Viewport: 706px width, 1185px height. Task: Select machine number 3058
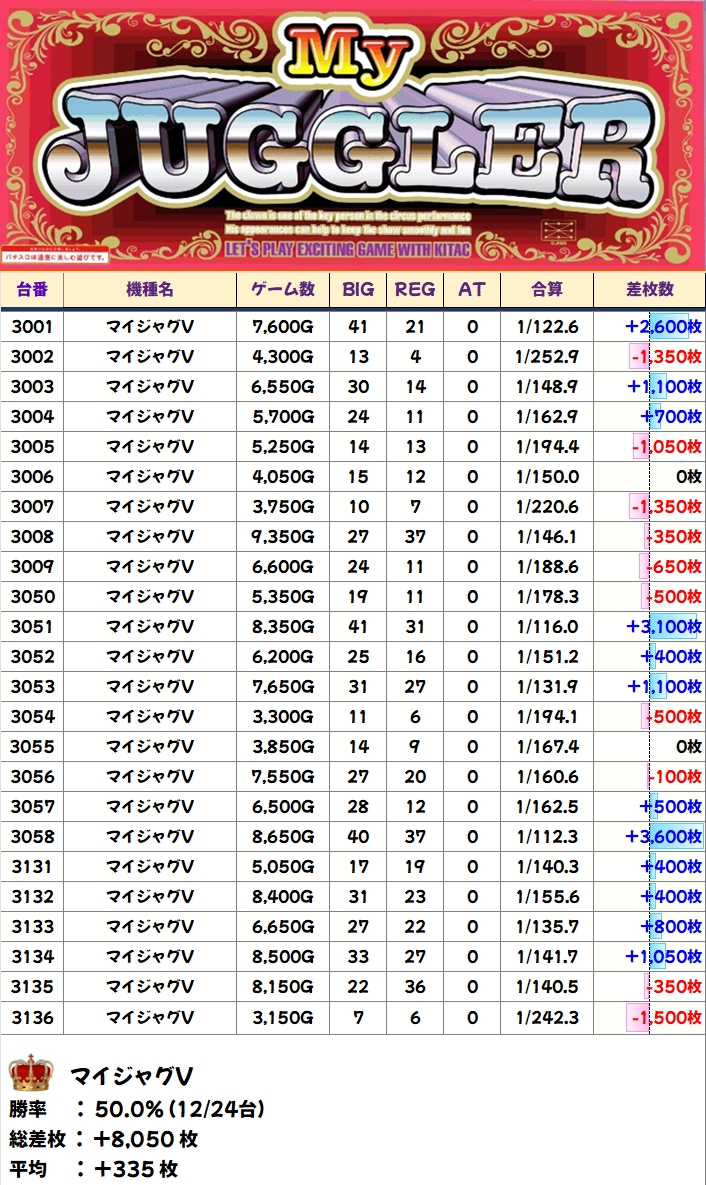tap(32, 837)
